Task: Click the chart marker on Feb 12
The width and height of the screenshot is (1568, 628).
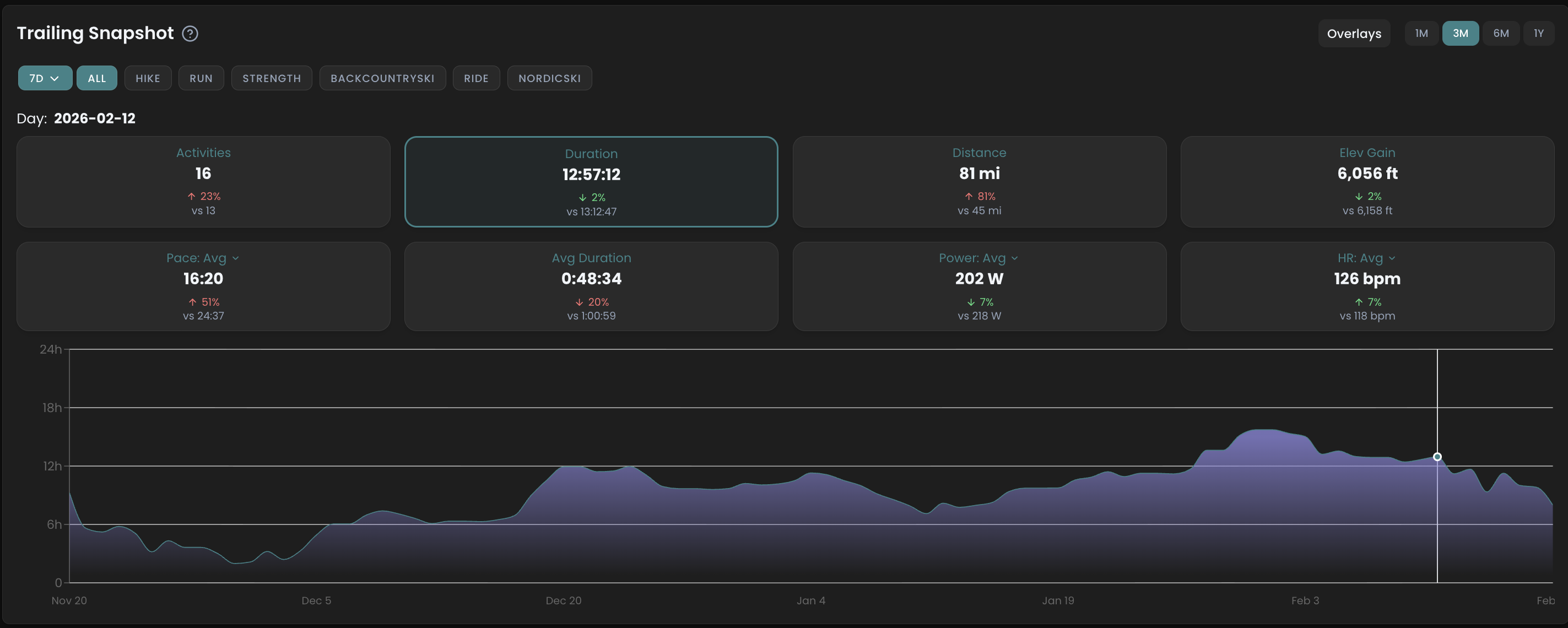Action: point(1437,456)
